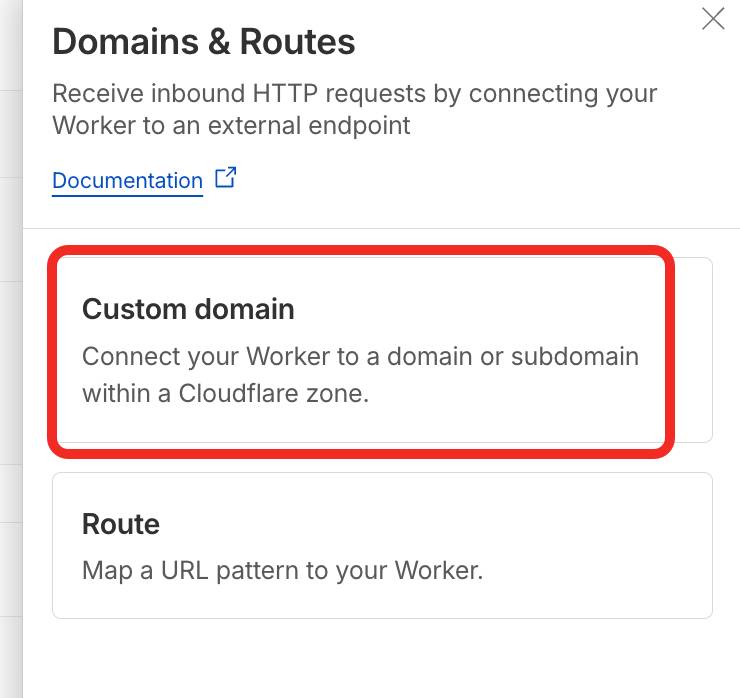Click empty panel space below the Route card
Viewport: 740px width, 698px height.
[382, 660]
